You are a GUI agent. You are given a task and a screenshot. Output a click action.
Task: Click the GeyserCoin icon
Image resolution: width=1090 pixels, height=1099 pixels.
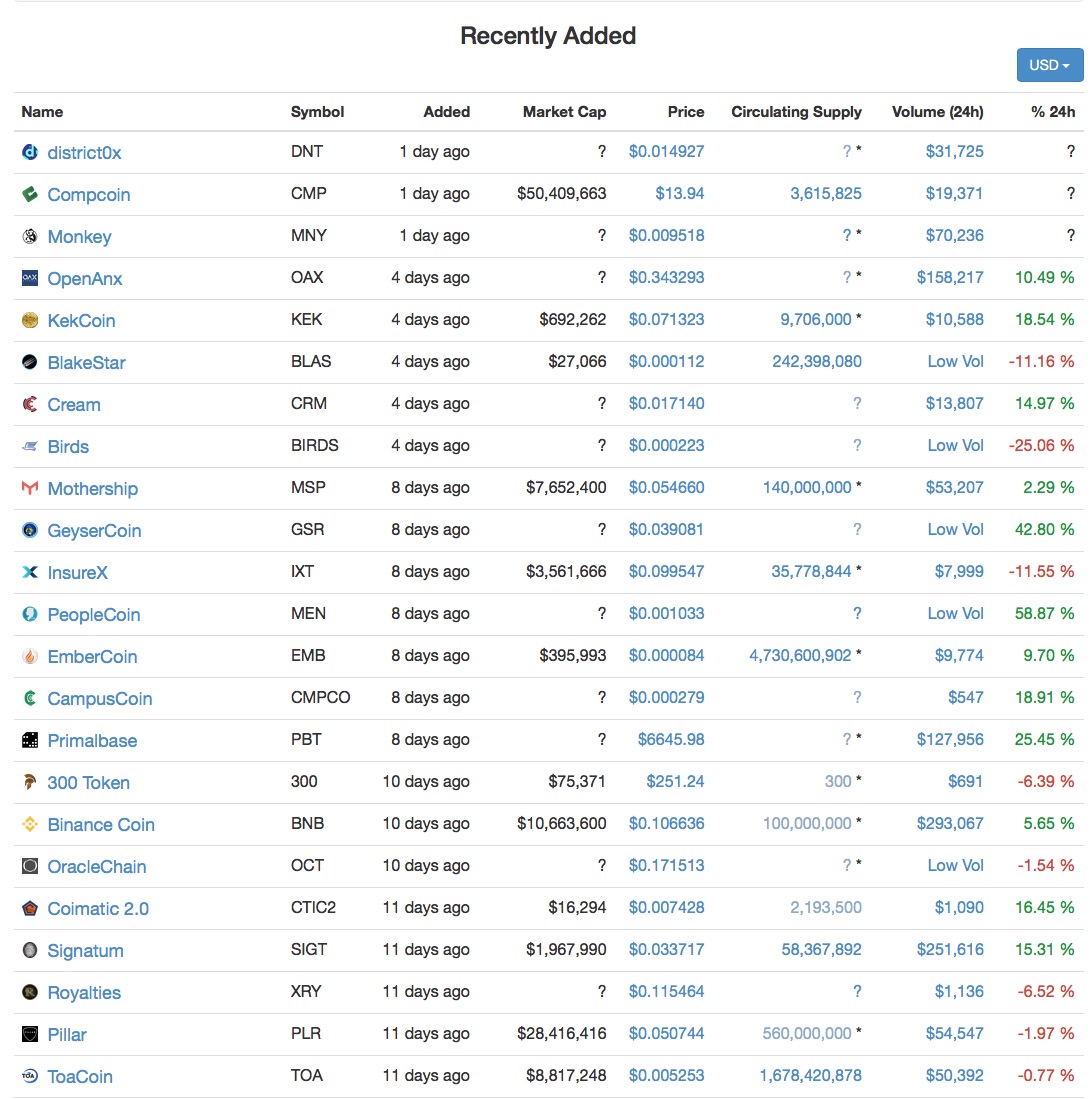(29, 531)
